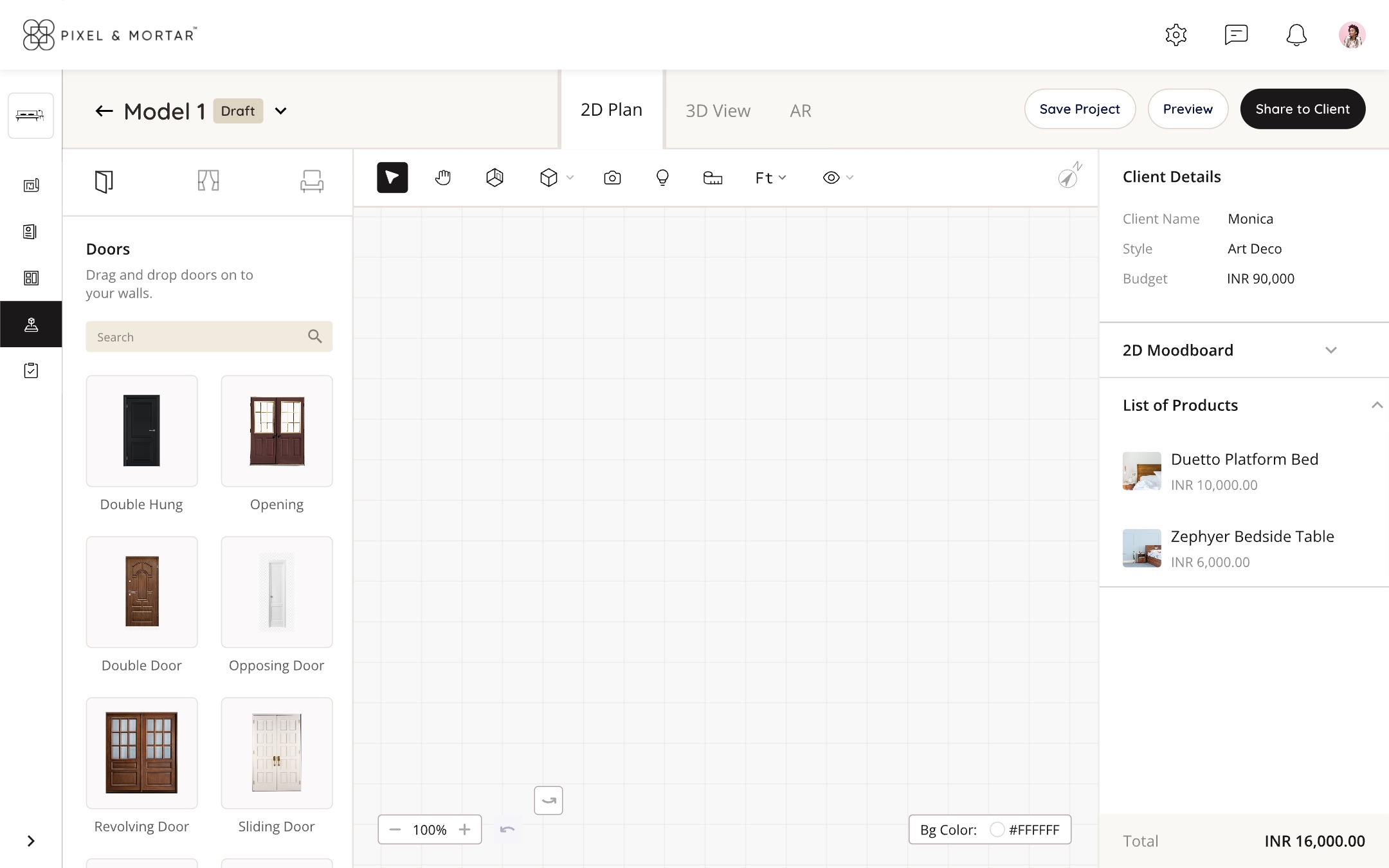This screenshot has width=1389, height=868.
Task: Select the pointer selection tool
Action: [392, 177]
